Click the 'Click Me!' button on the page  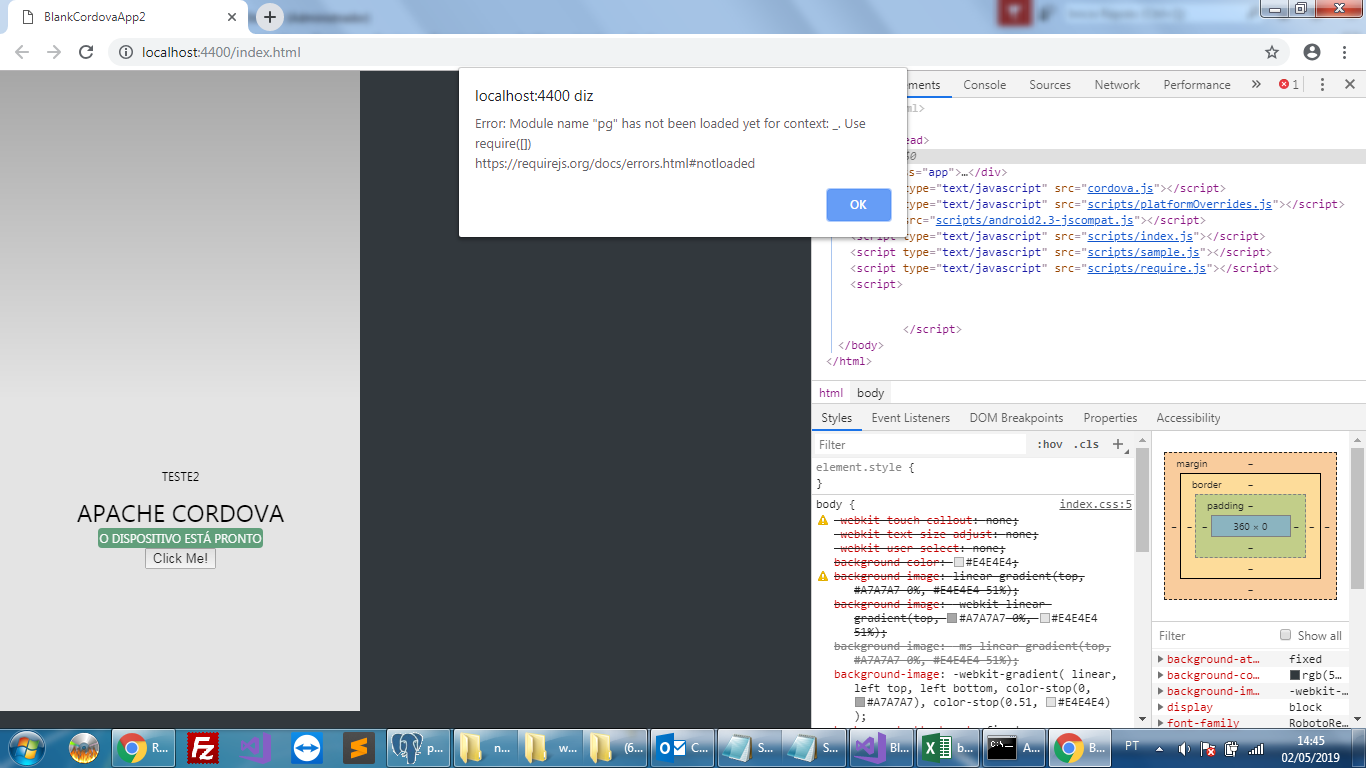(180, 559)
